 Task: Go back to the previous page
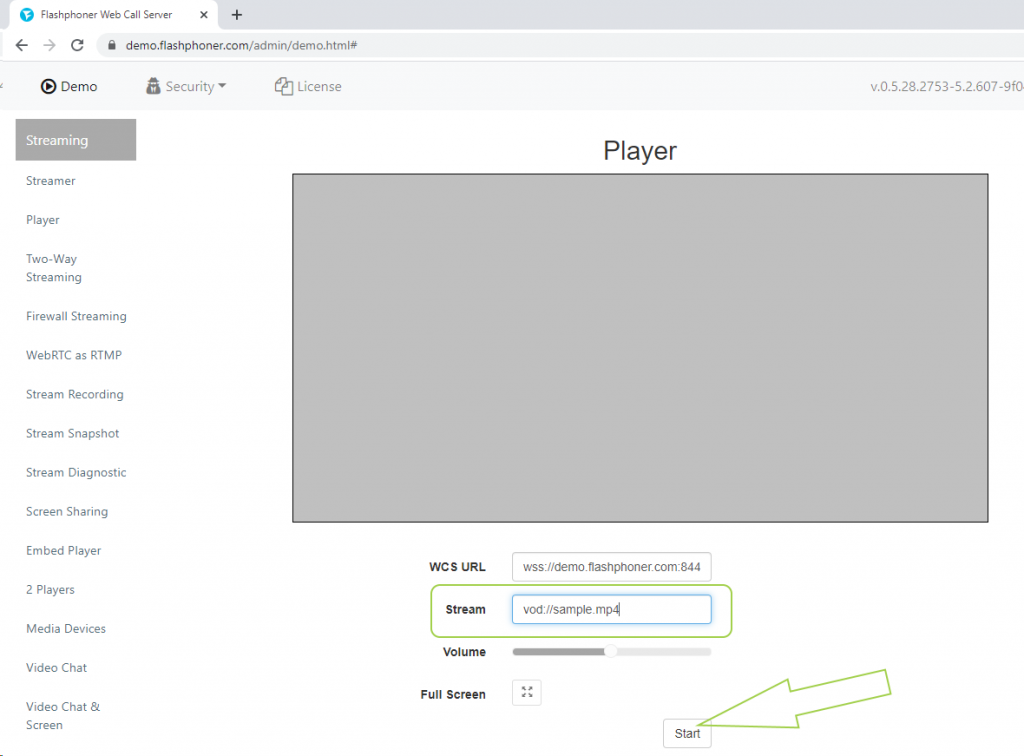[x=22, y=45]
